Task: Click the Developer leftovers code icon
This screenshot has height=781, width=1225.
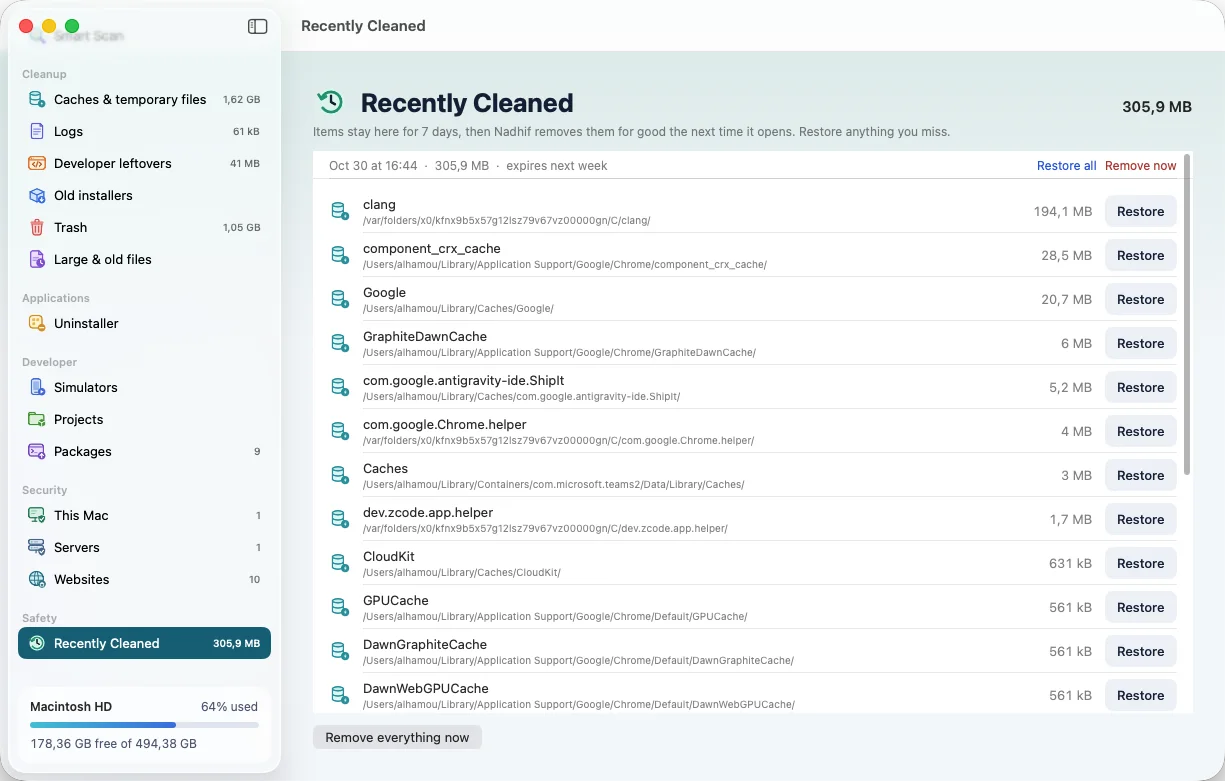Action: pyautogui.click(x=37, y=163)
